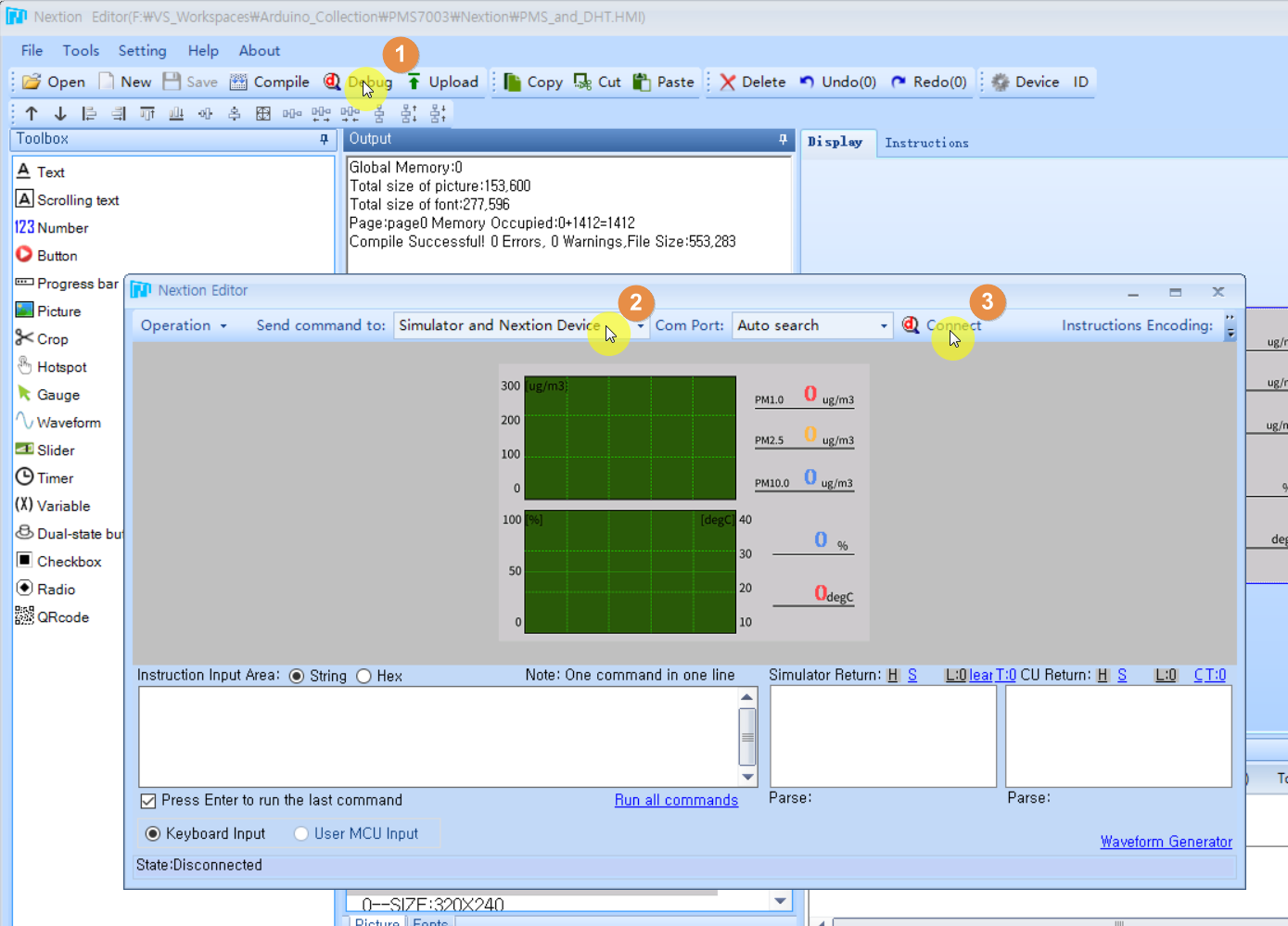Click the center vertically icon

[235, 113]
